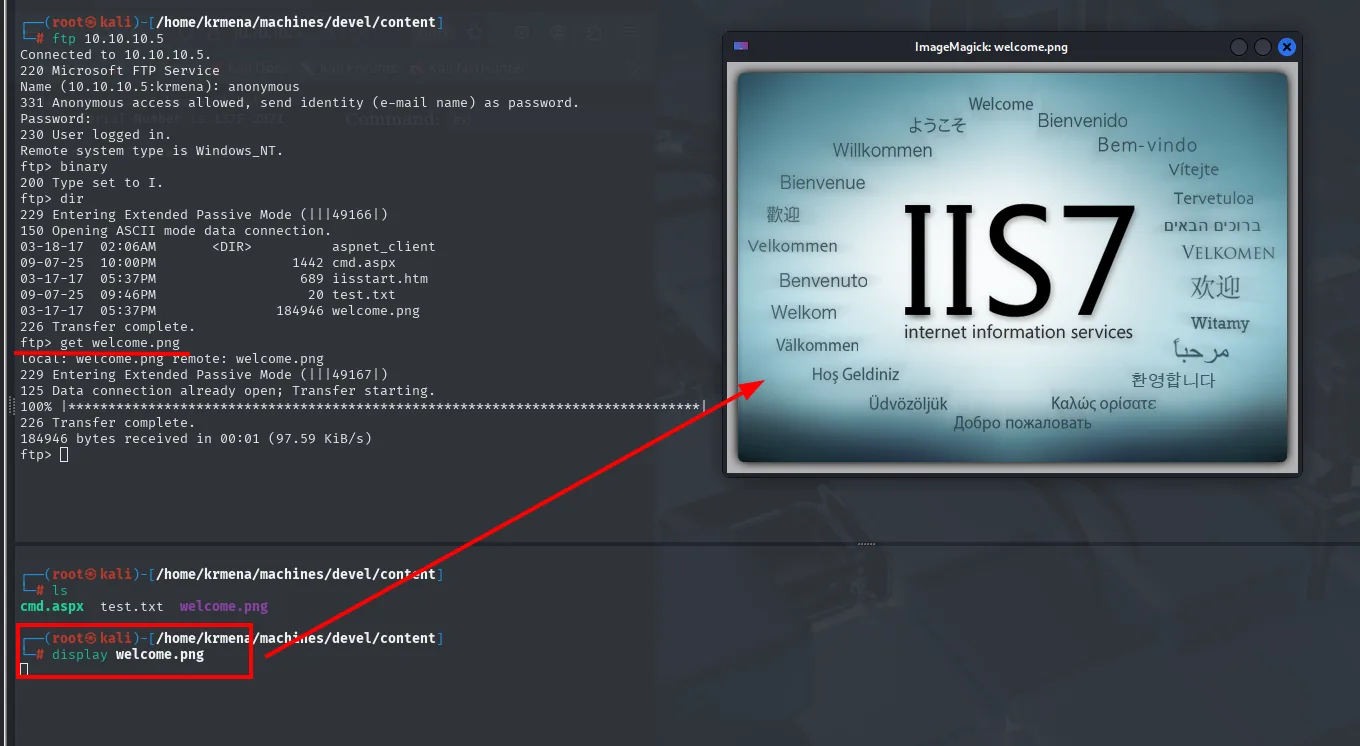
Task: Click the 'ImageMagick: welcome.png' title bar text
Action: (991, 47)
